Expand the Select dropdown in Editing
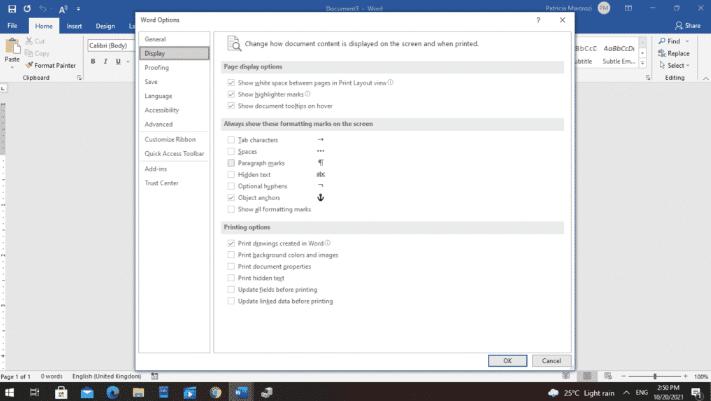The width and height of the screenshot is (711, 401). point(688,65)
